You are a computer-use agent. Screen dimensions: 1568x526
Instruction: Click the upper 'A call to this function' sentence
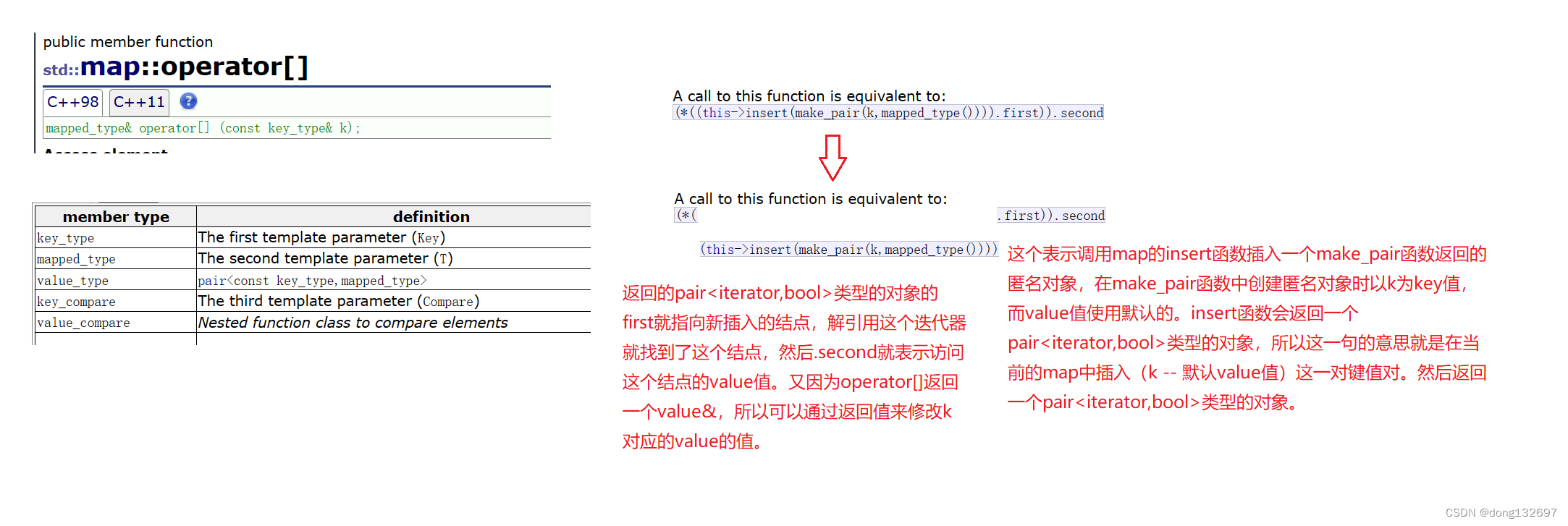coord(809,96)
